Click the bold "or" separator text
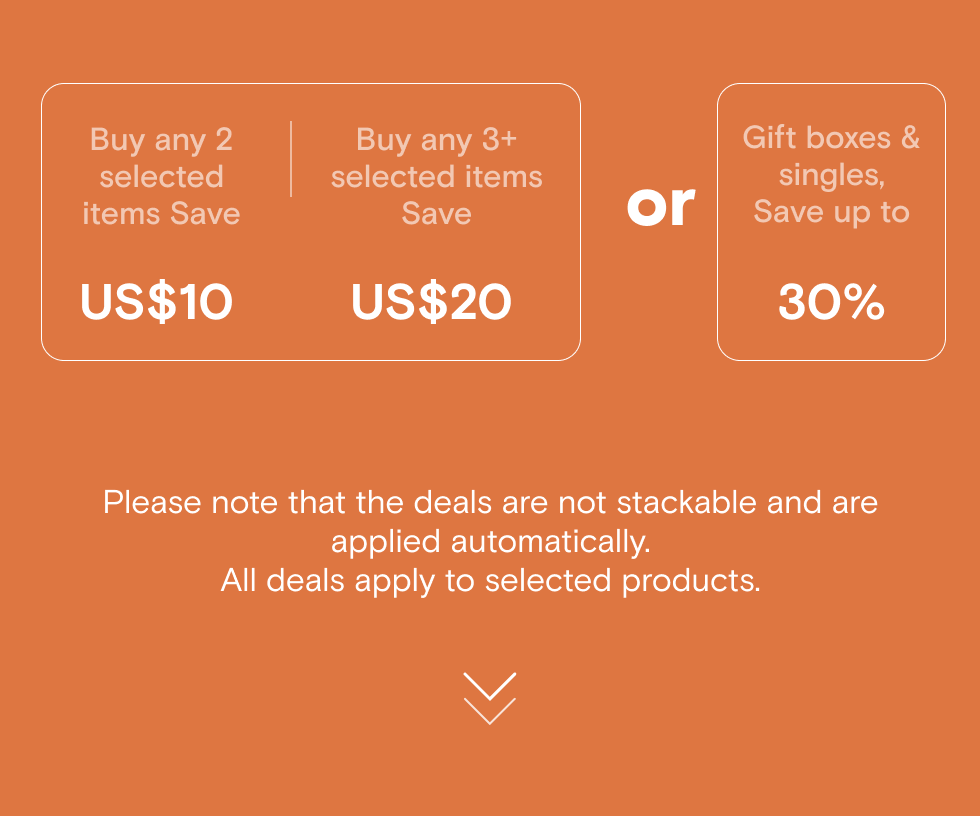The height and width of the screenshot is (816, 980). point(660,205)
